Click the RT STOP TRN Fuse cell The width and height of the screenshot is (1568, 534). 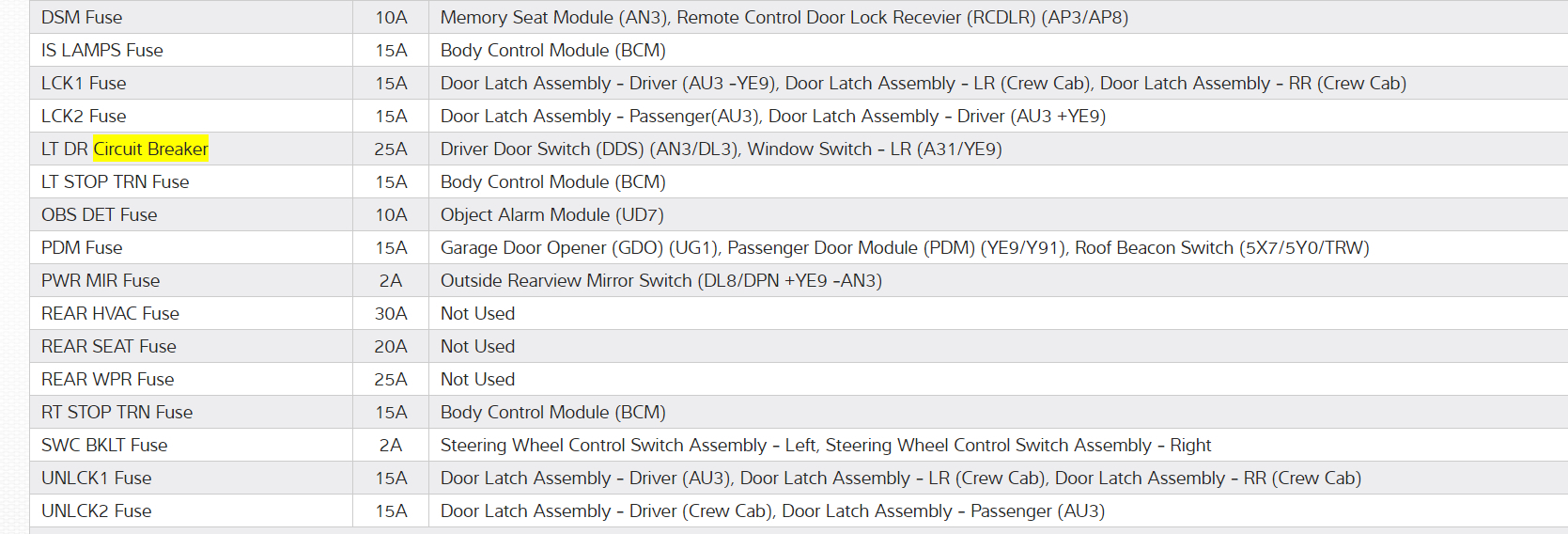(116, 412)
